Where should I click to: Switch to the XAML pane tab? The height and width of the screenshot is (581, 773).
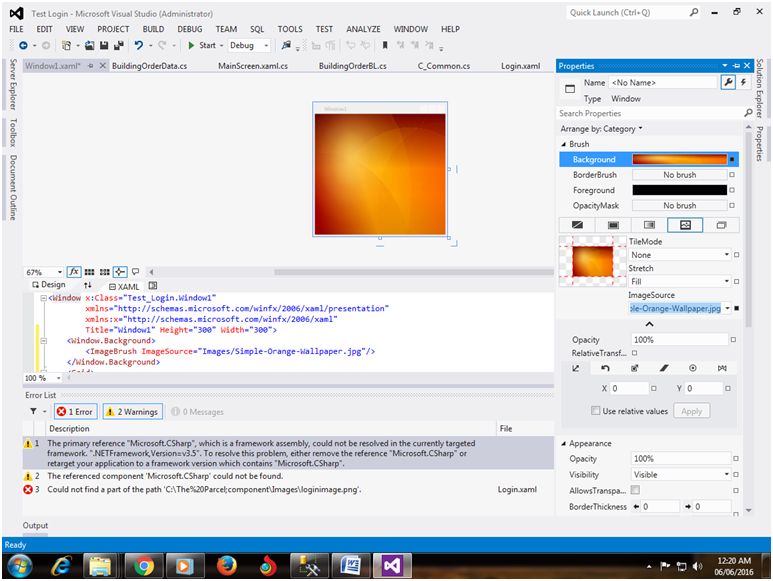pos(124,286)
